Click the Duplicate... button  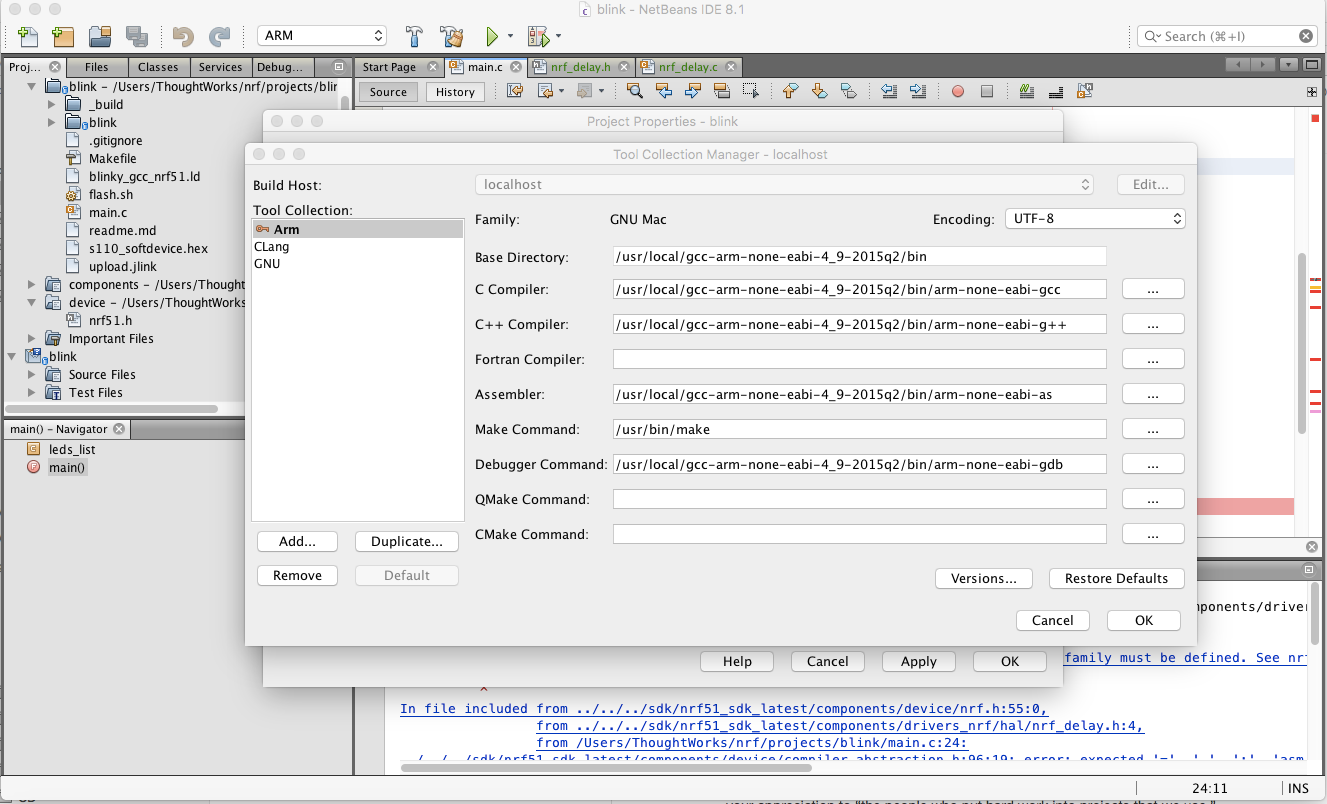click(406, 541)
